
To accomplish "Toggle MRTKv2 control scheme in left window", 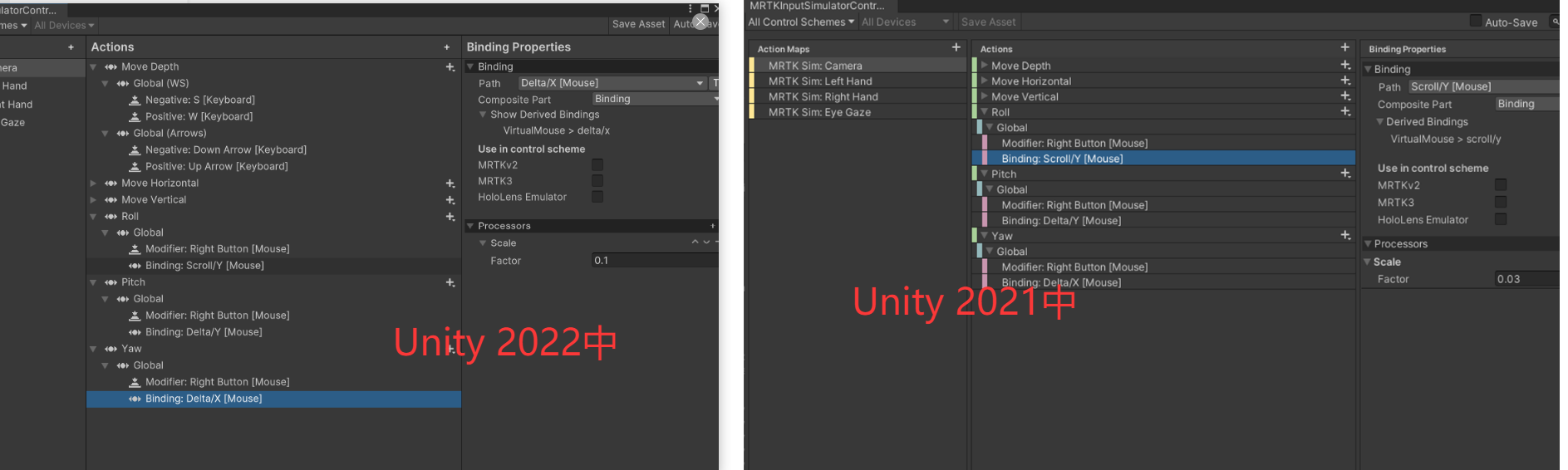I will coord(597,165).
